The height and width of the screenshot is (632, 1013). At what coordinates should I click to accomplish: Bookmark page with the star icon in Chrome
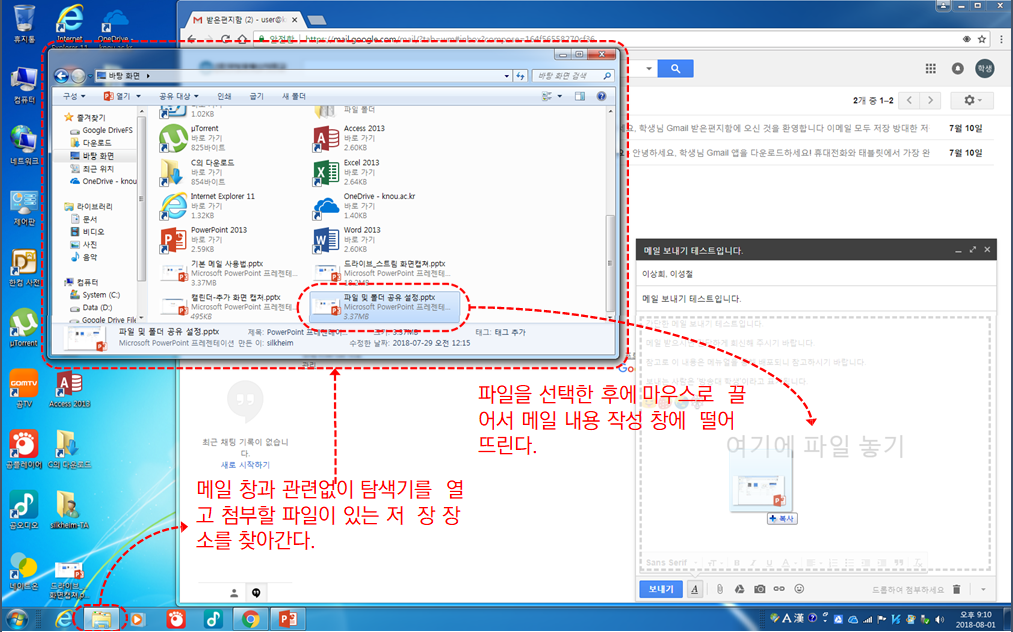coord(982,39)
